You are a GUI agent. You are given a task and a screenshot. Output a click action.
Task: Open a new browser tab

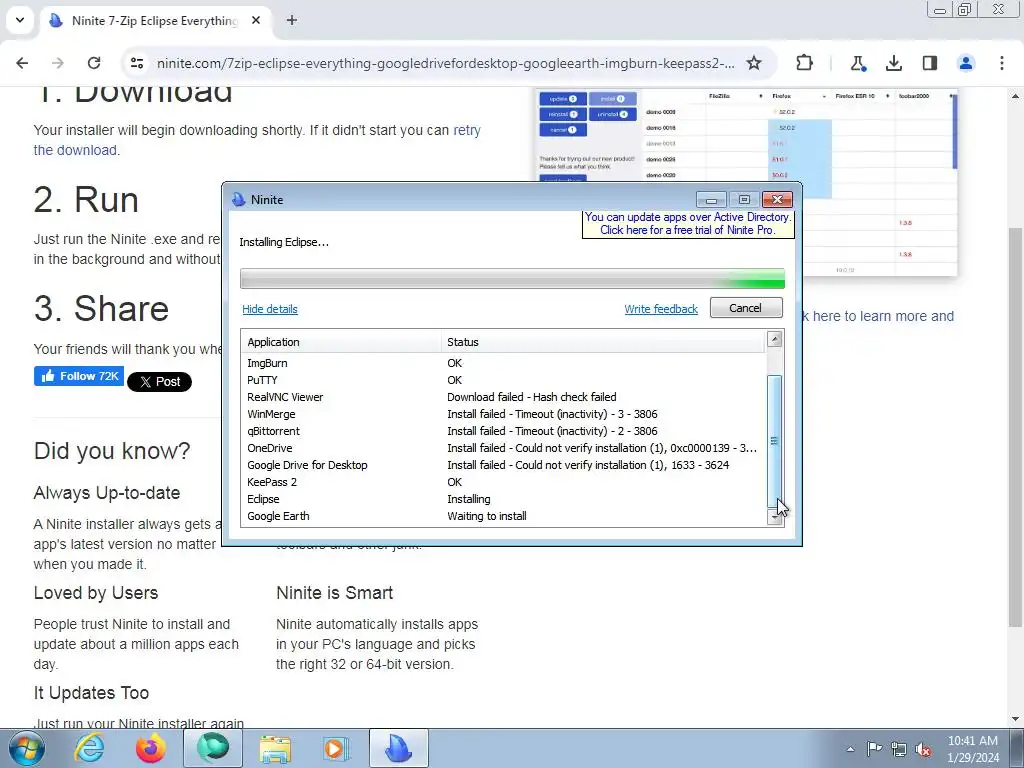tap(291, 20)
